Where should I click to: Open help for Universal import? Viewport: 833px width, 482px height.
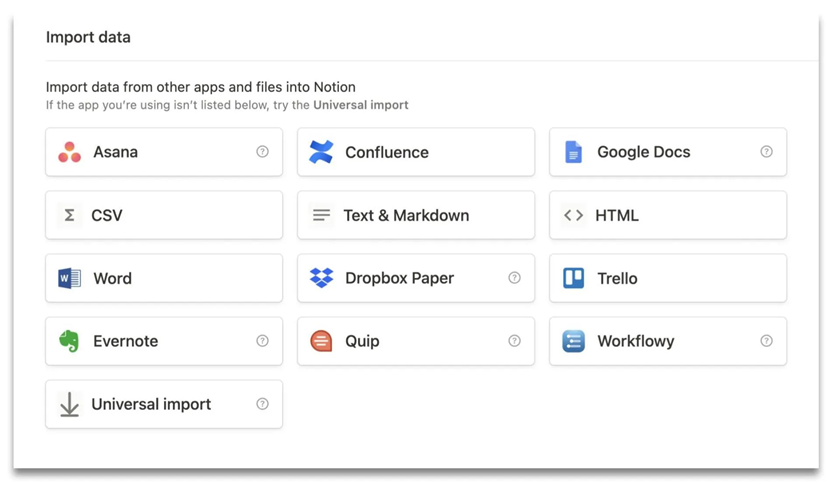point(262,404)
